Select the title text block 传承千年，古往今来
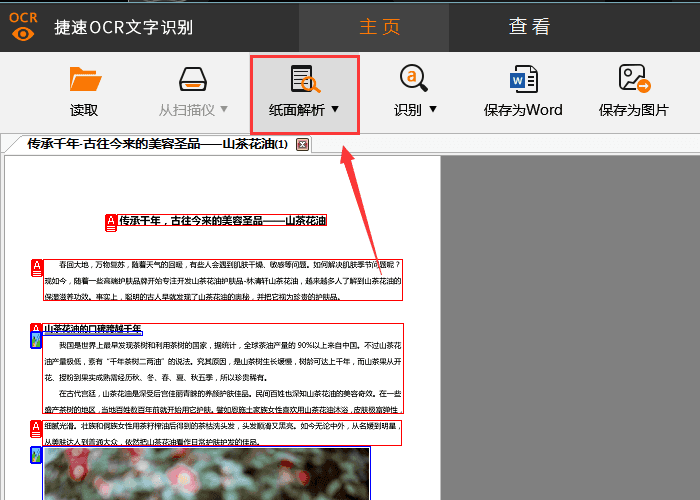Viewport: 700px width, 500px height. pyautogui.click(x=222, y=220)
